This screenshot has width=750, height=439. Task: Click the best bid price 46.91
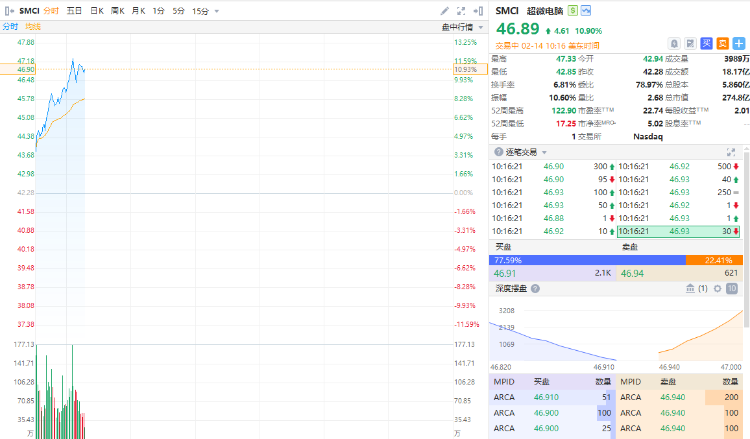click(505, 274)
